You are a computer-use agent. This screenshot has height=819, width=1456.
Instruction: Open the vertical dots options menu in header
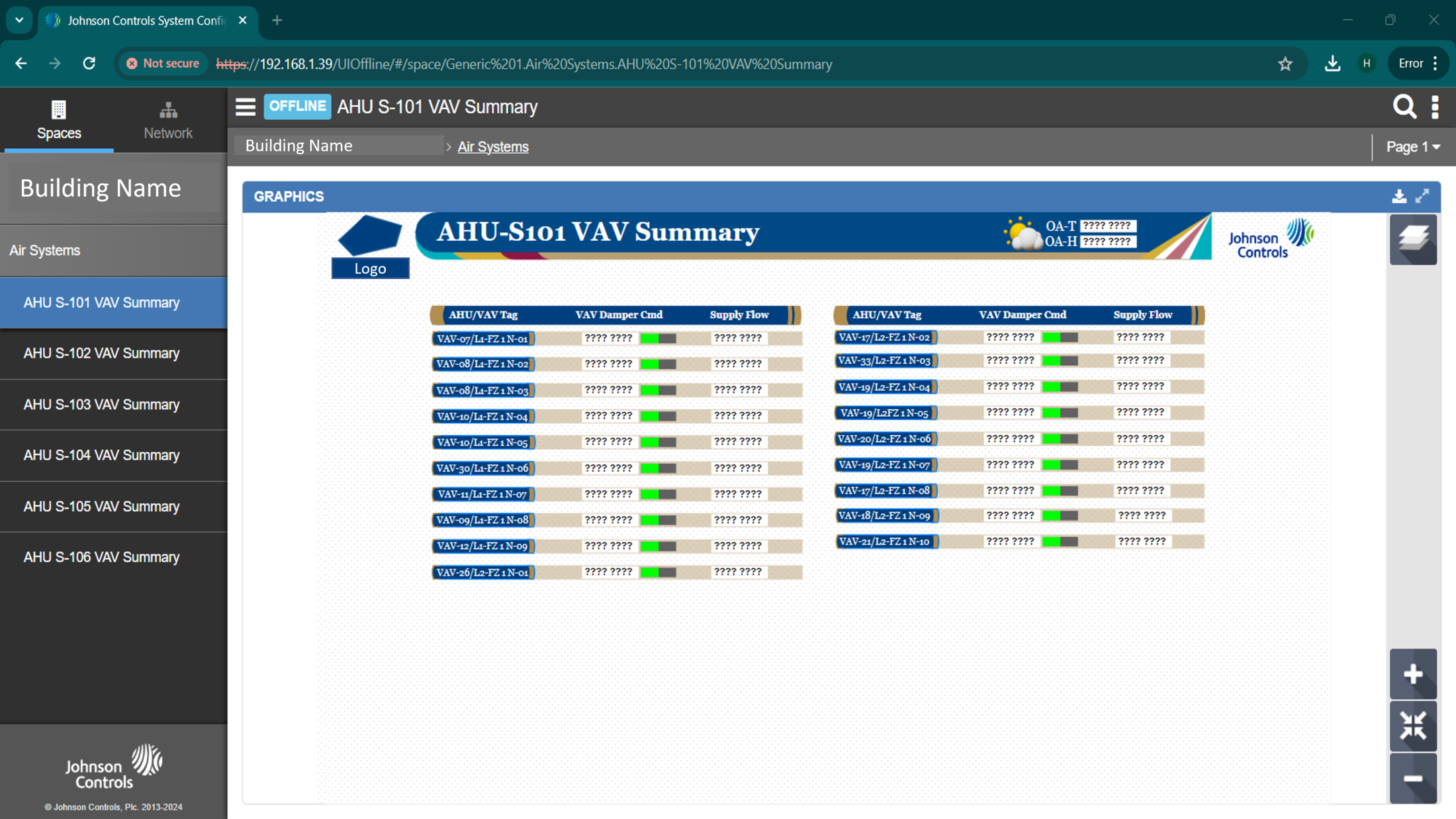pos(1435,107)
